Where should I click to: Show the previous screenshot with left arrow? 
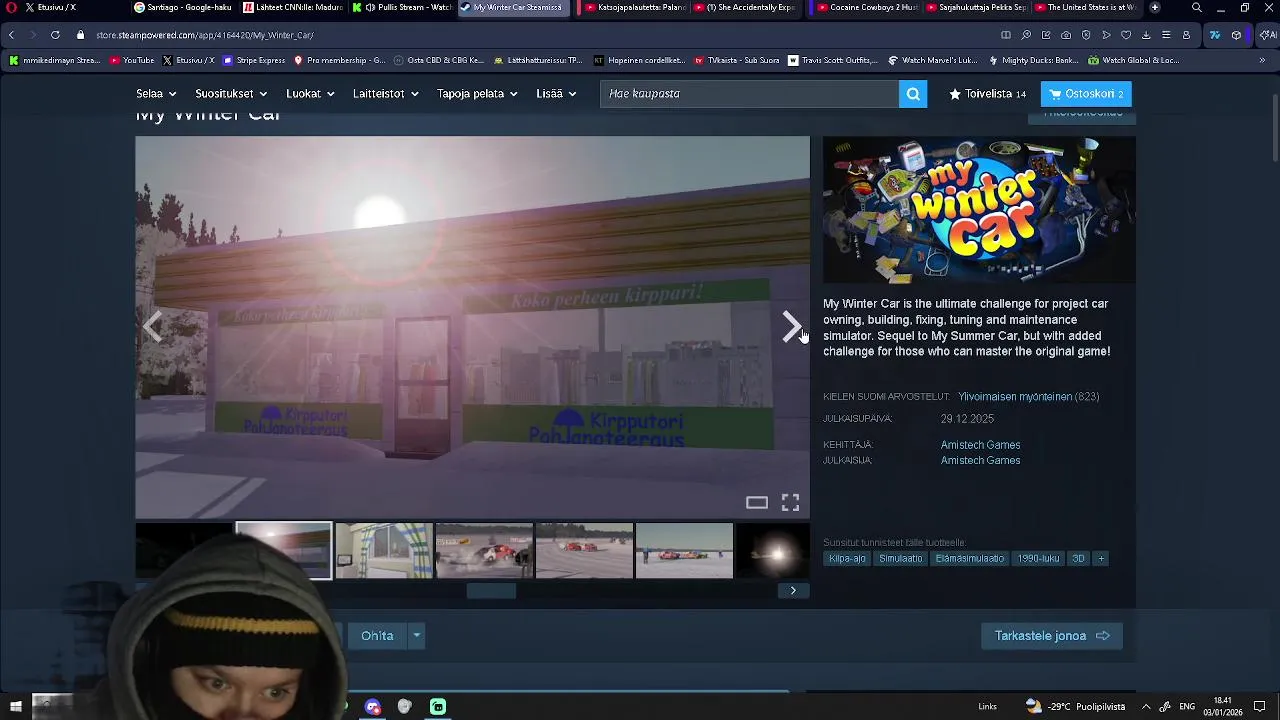(x=153, y=327)
